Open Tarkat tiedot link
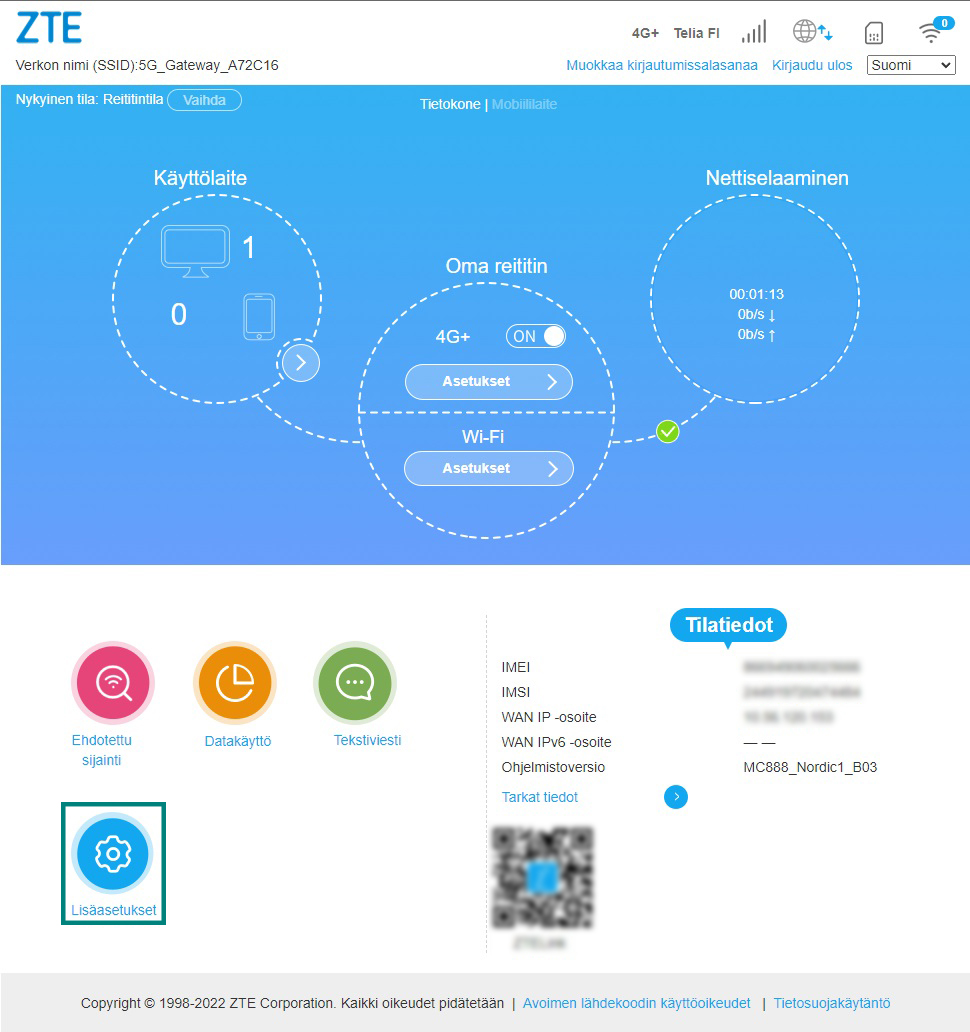 [540, 797]
